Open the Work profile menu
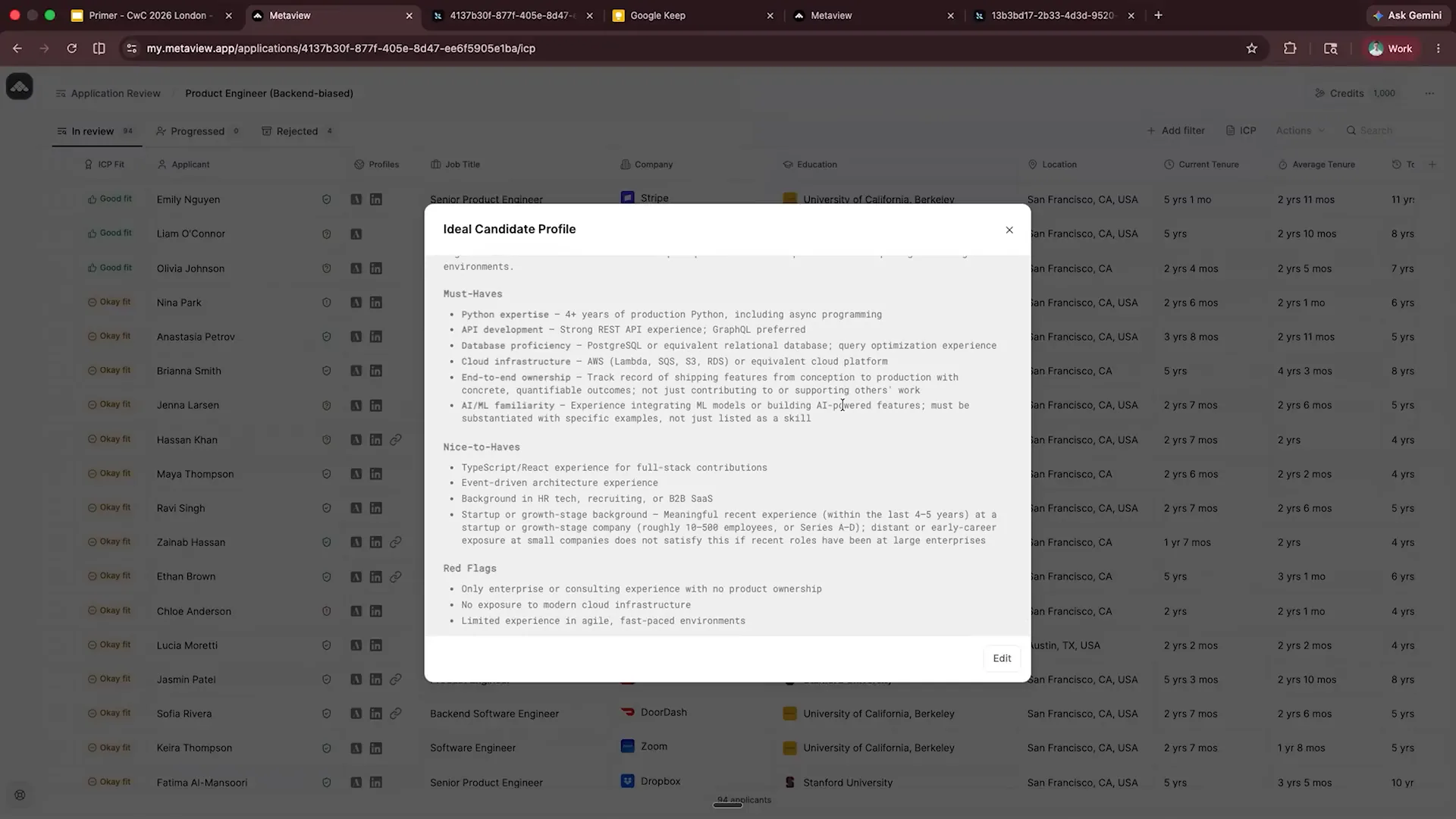Screen dimensions: 1456x819 point(1391,49)
